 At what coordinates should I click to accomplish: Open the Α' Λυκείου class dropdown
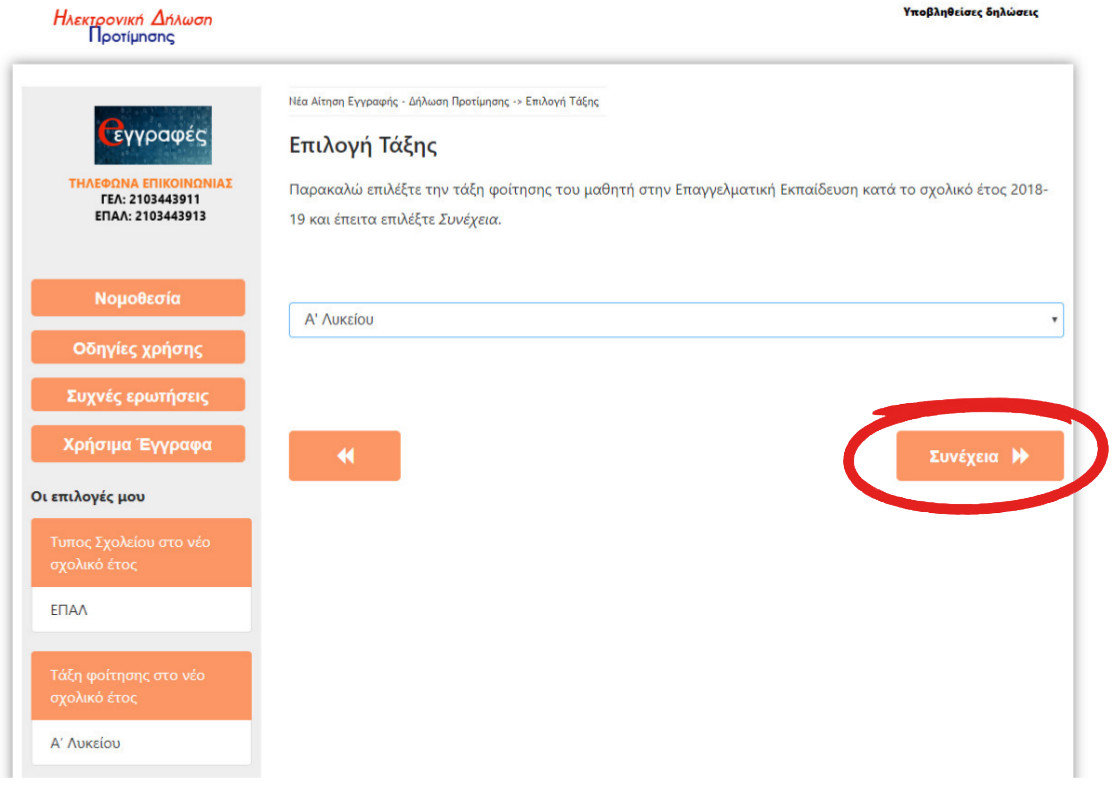(x=675, y=320)
